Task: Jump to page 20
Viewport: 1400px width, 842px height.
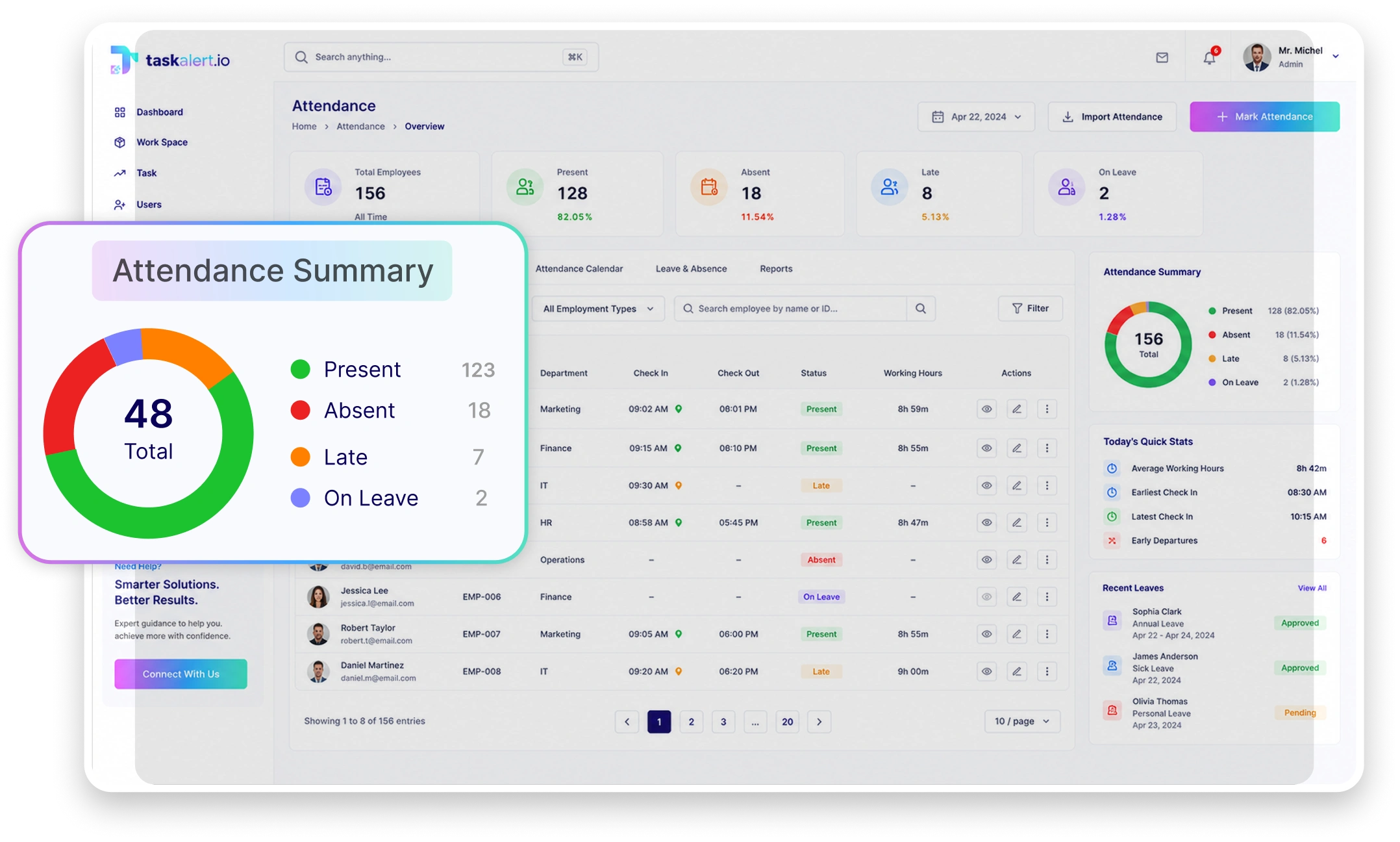Action: click(x=787, y=722)
